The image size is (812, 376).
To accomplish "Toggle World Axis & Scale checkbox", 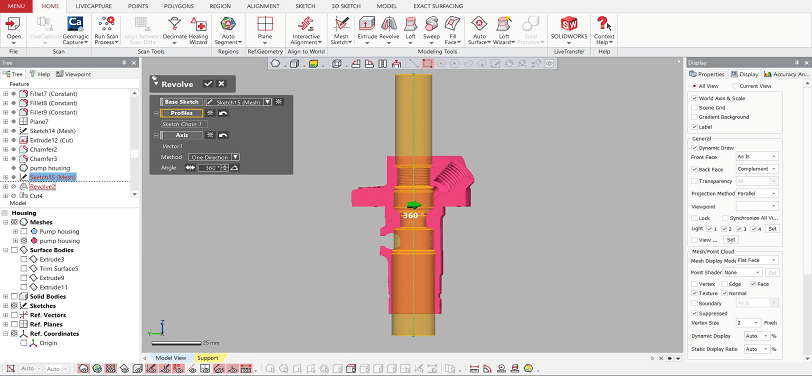I will 694,98.
